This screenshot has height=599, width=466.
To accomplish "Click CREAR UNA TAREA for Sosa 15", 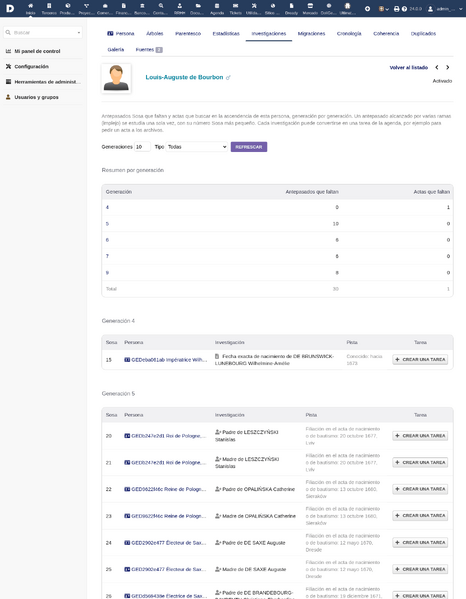I will (420, 359).
